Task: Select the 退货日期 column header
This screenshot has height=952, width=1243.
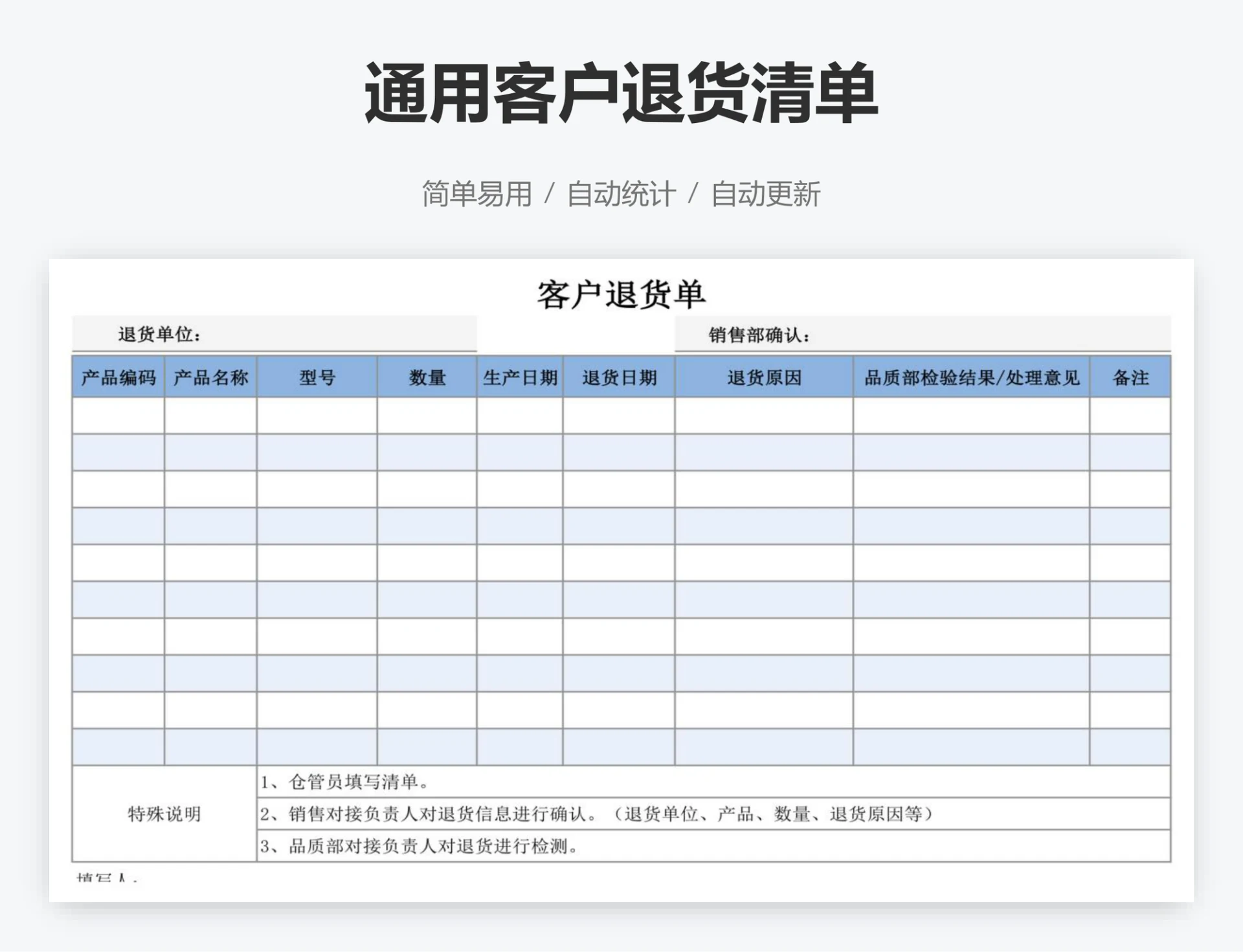Action: coord(619,377)
